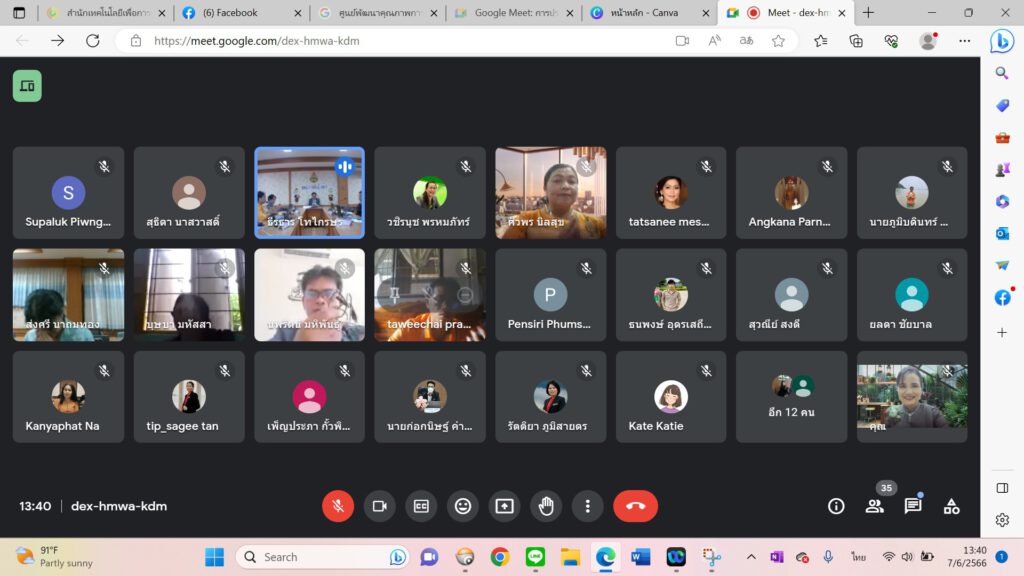The width and height of the screenshot is (1024, 576).
Task: Toggle the camera on or off
Action: 379,506
